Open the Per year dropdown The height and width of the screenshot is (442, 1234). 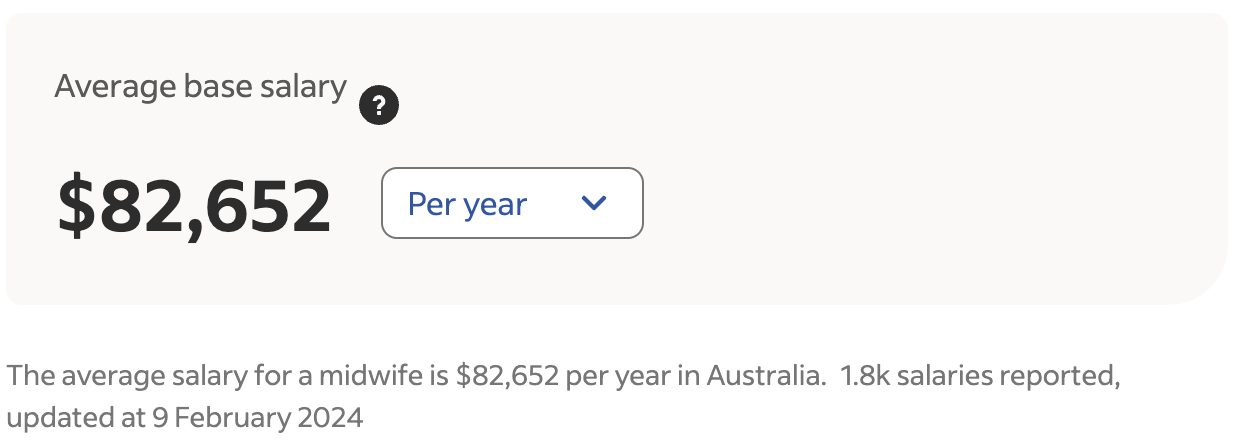click(x=512, y=203)
